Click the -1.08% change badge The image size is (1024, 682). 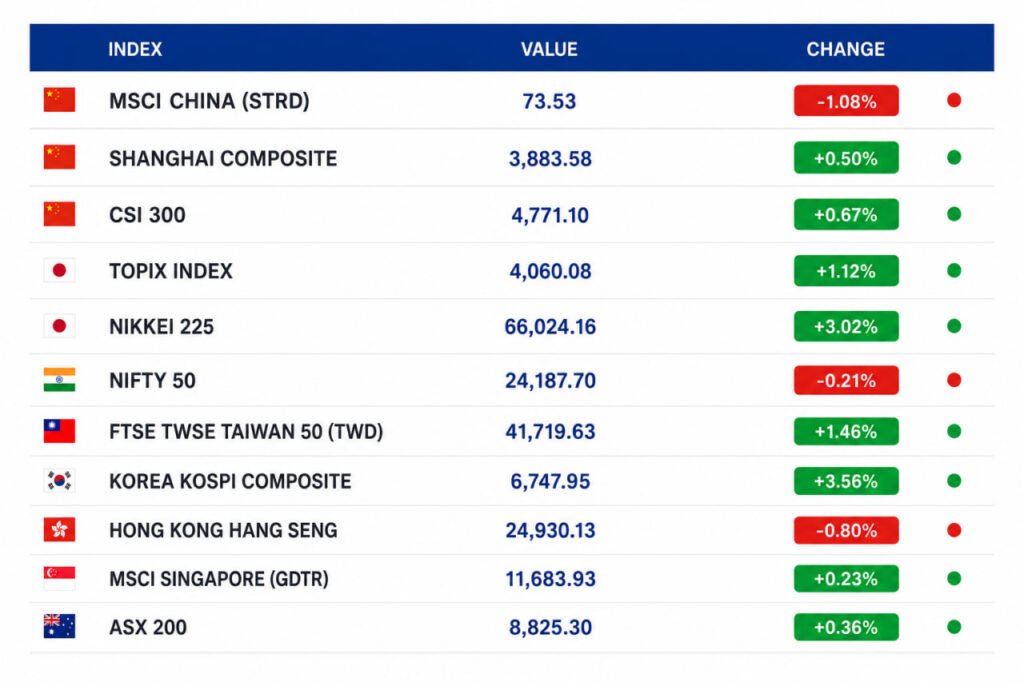(x=846, y=101)
